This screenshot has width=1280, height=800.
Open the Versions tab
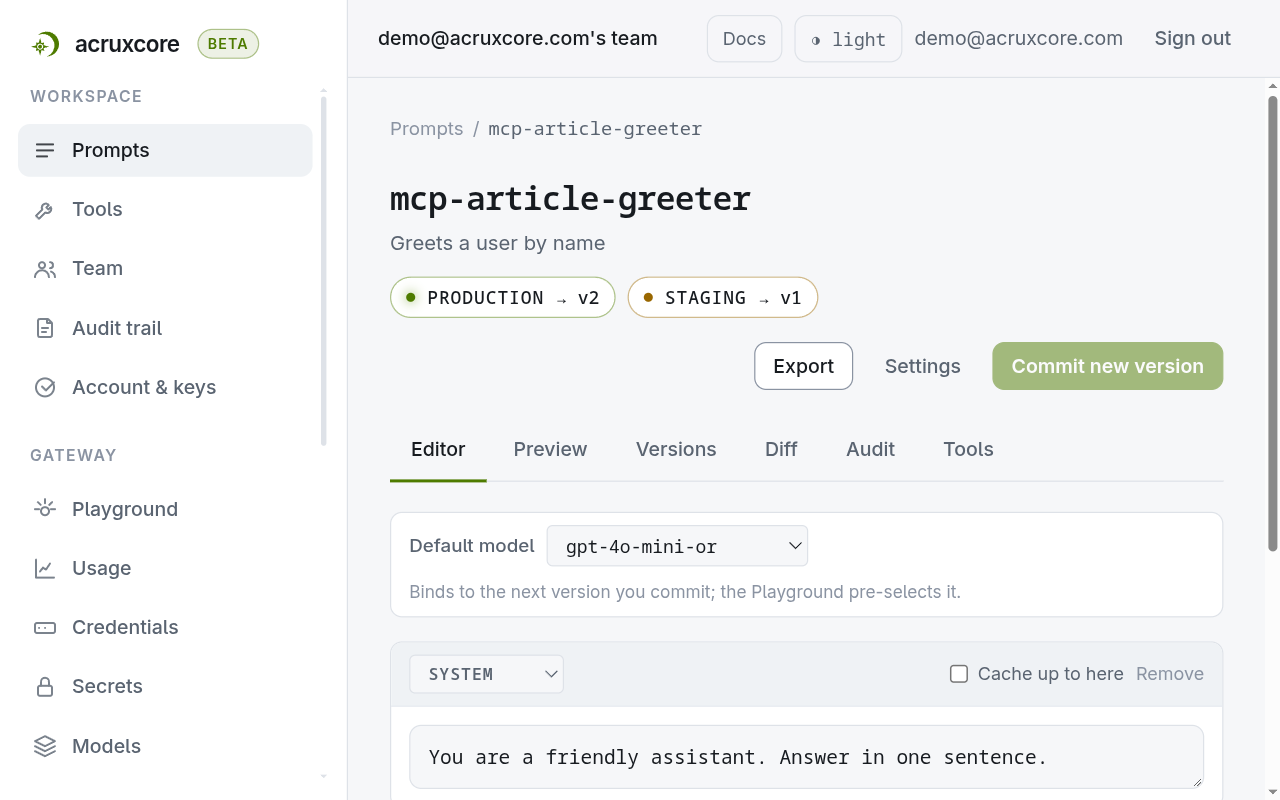point(676,449)
